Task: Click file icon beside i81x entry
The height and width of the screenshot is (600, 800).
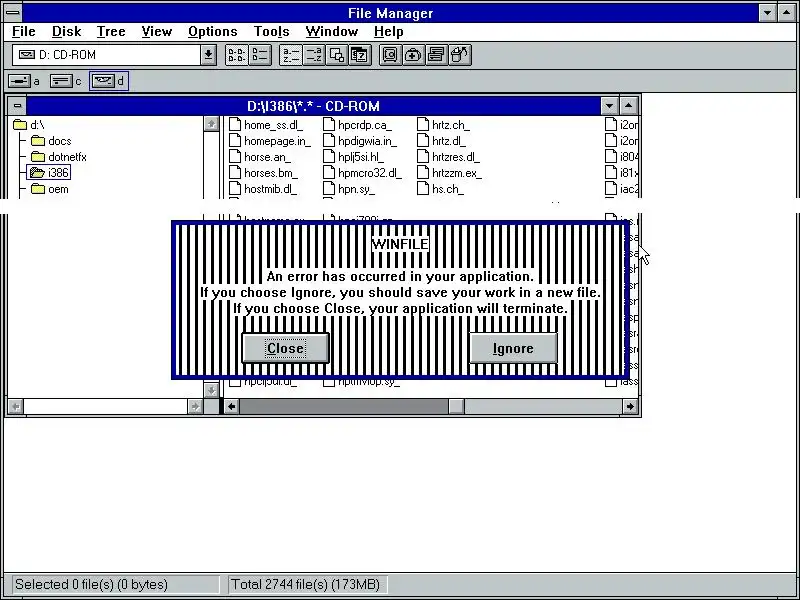Action: 611,172
